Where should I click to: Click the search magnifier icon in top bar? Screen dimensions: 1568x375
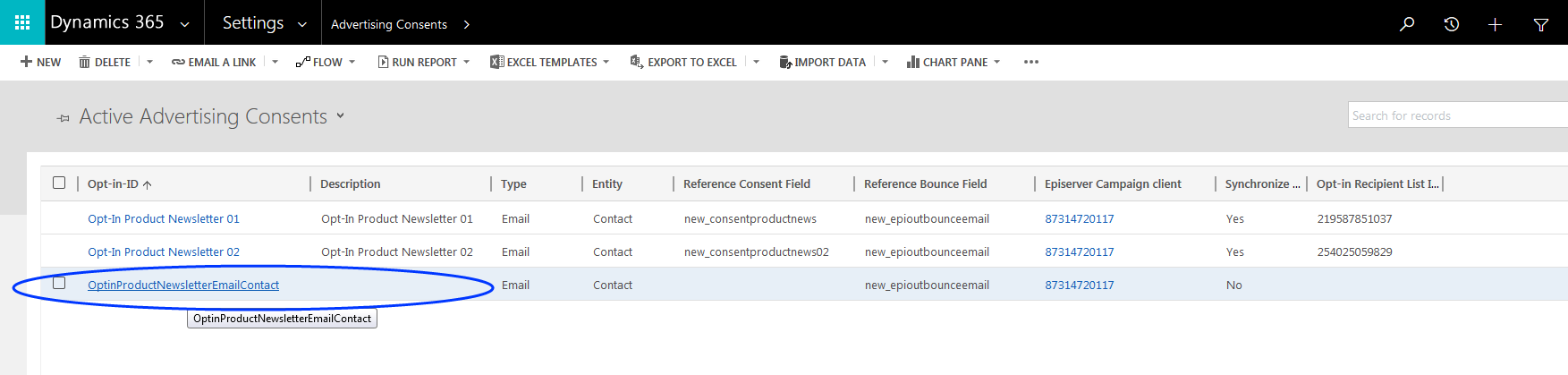click(x=1407, y=24)
